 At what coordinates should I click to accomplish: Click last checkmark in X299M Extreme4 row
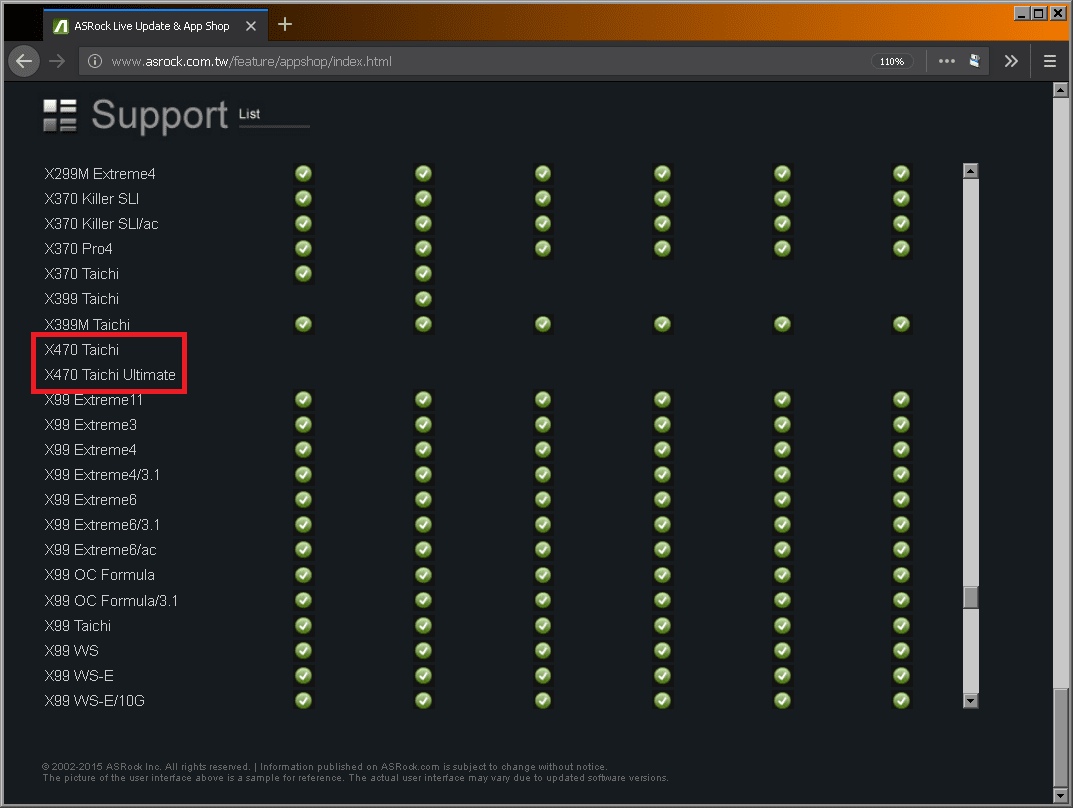click(x=901, y=174)
